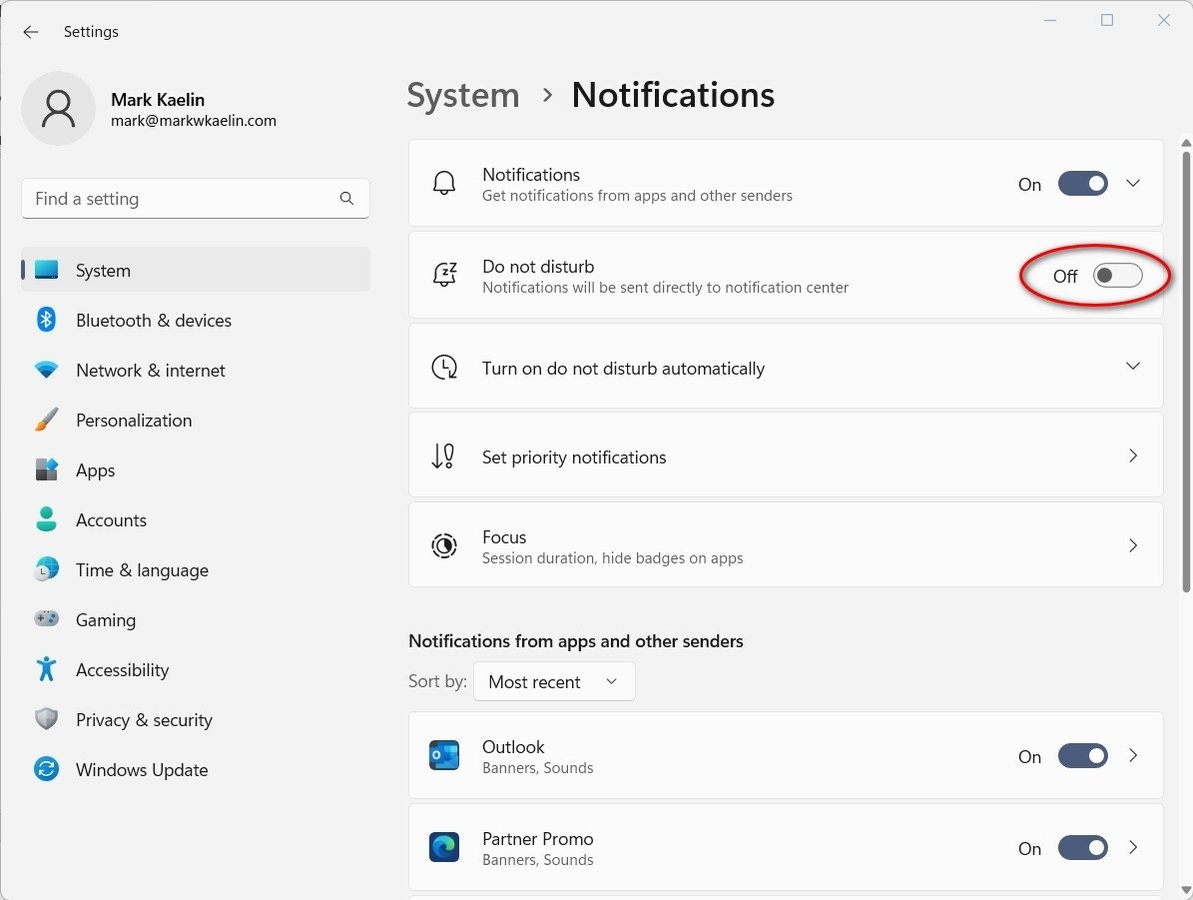The width and height of the screenshot is (1193, 900).
Task: Open Outlook notification details chevron
Action: pyautogui.click(x=1133, y=755)
